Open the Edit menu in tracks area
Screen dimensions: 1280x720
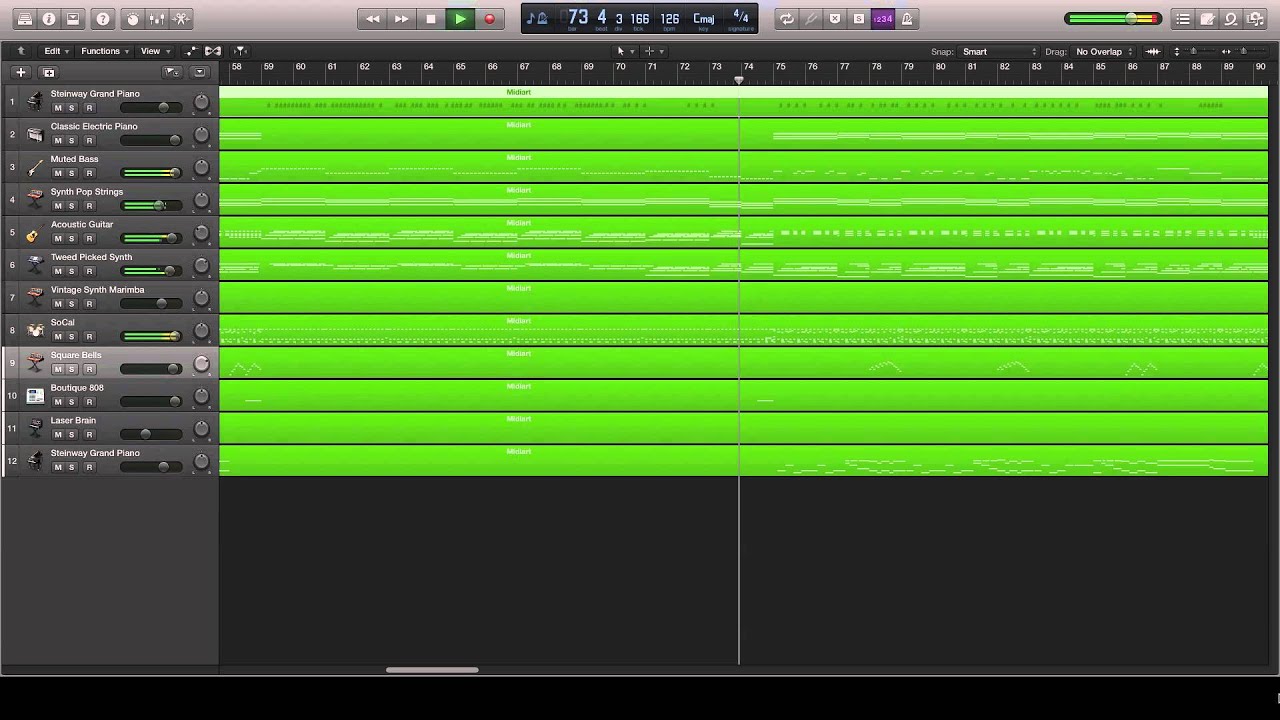coord(56,51)
